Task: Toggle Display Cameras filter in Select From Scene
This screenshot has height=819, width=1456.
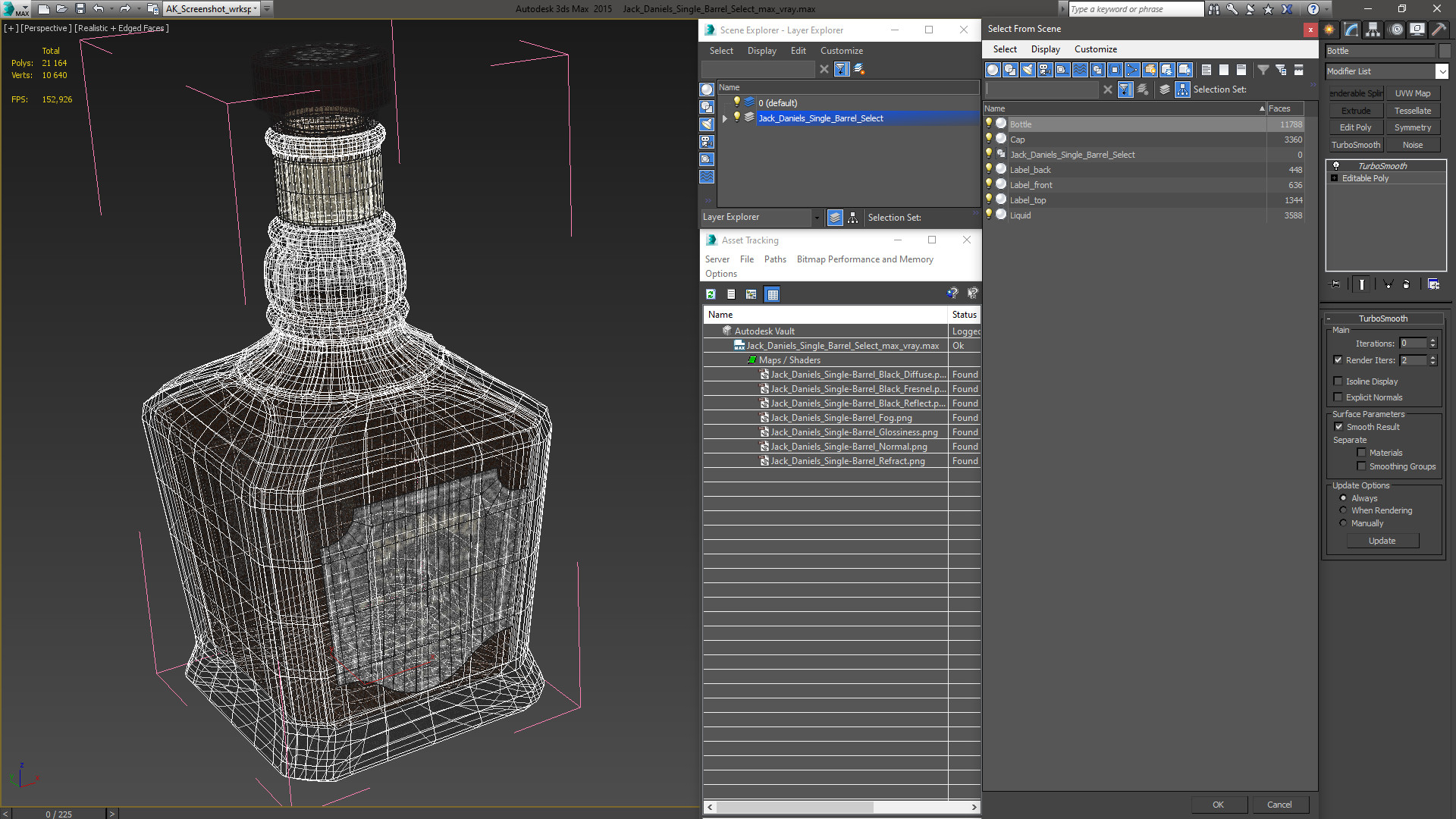Action: [x=1045, y=70]
